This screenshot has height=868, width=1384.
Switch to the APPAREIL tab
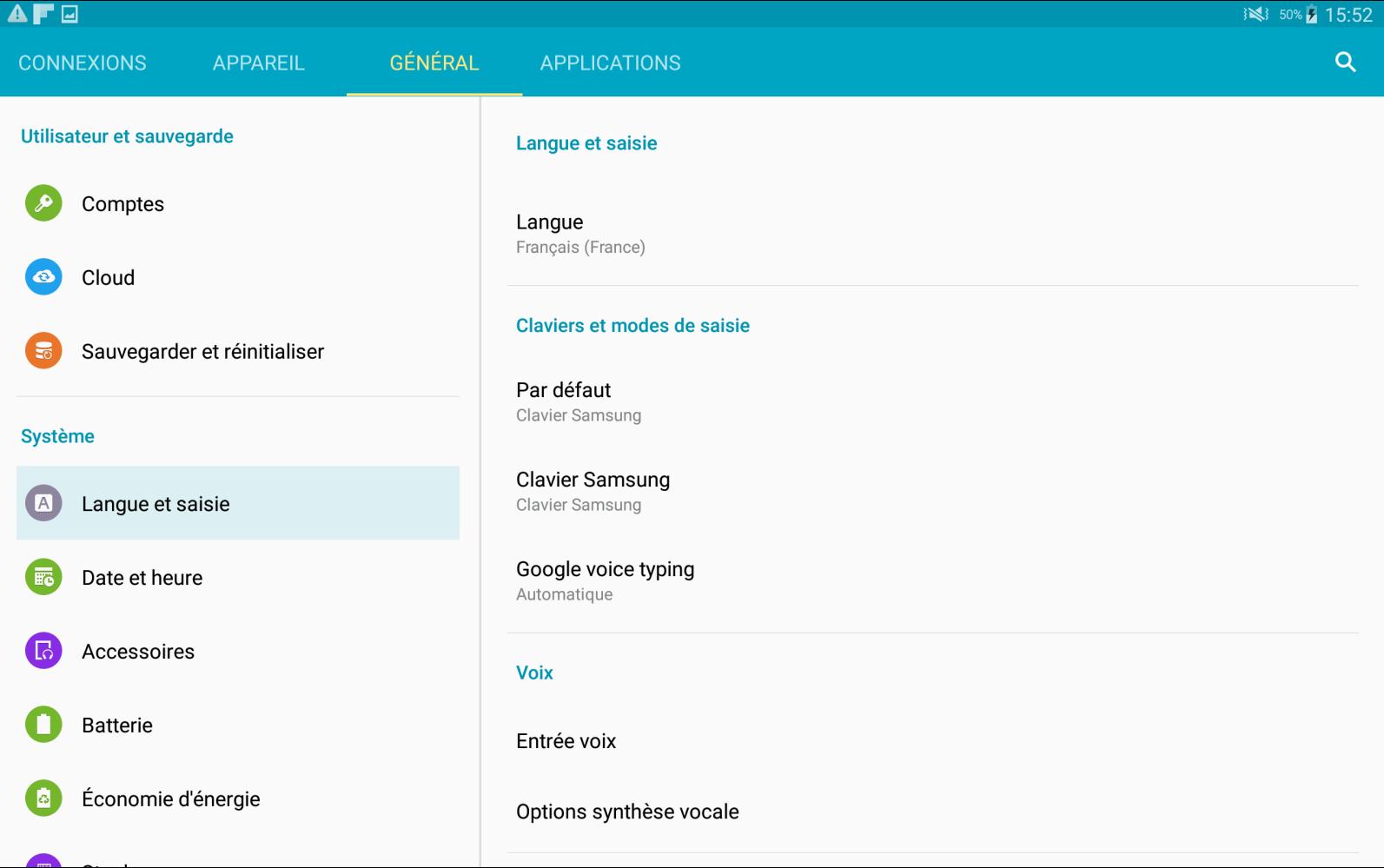pos(259,63)
